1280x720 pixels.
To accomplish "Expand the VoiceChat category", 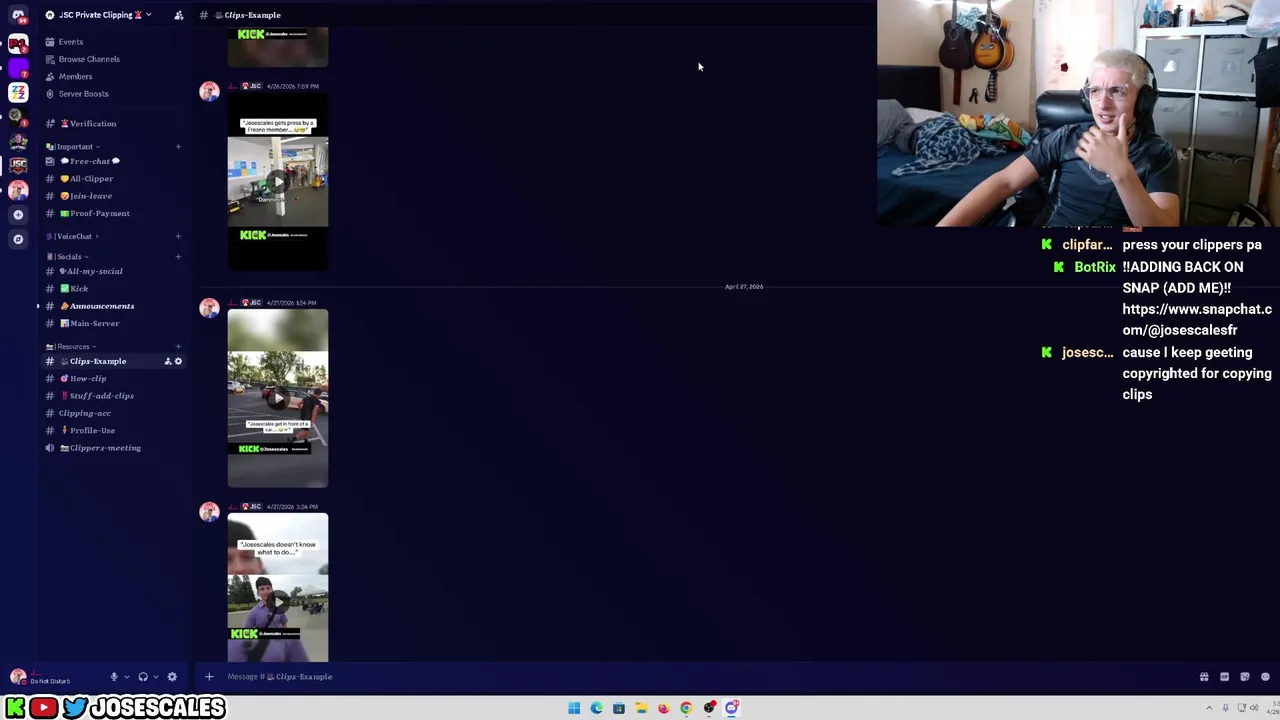I will tap(70, 237).
